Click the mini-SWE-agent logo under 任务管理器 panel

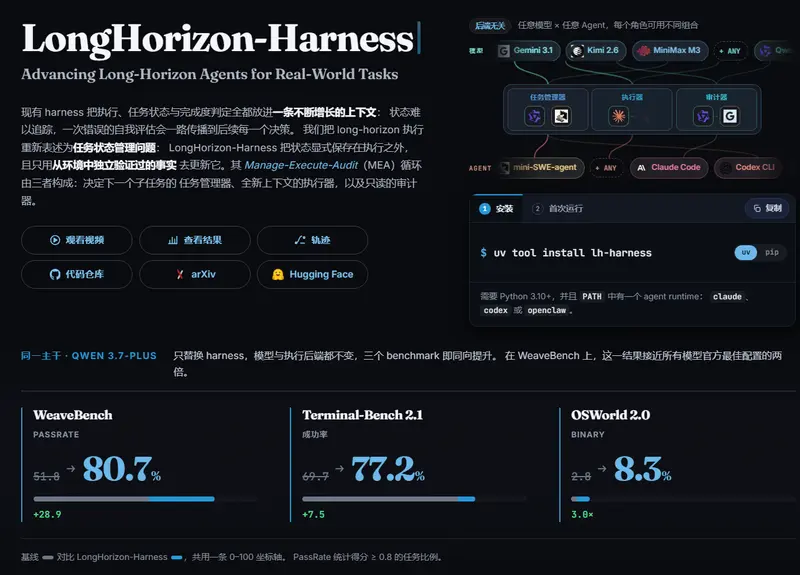[561, 116]
